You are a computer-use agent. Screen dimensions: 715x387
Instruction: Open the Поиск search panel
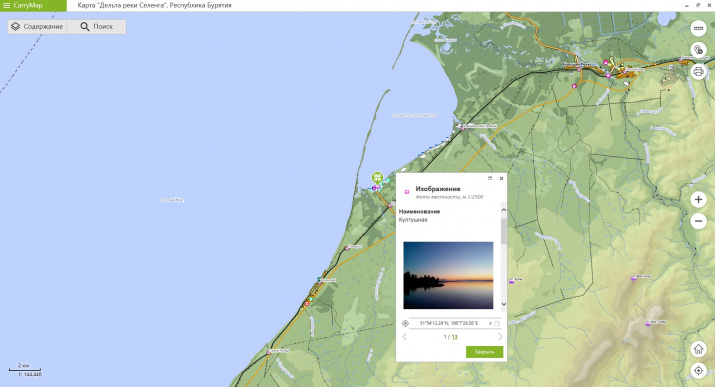tap(97, 26)
